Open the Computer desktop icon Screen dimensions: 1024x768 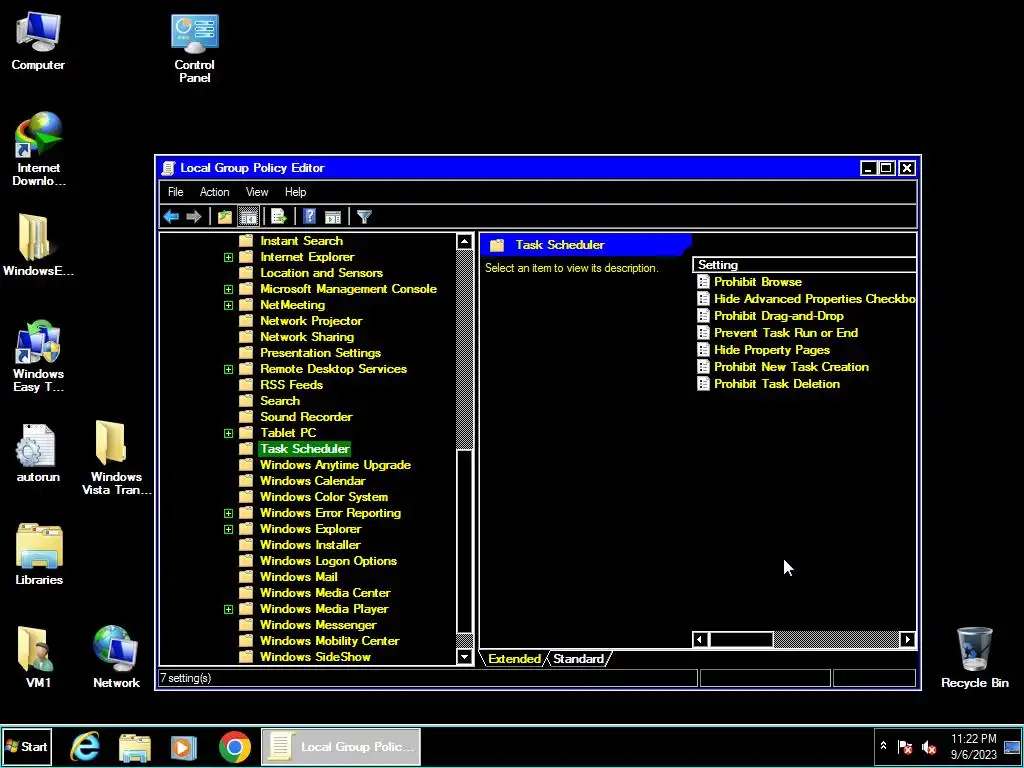(38, 41)
